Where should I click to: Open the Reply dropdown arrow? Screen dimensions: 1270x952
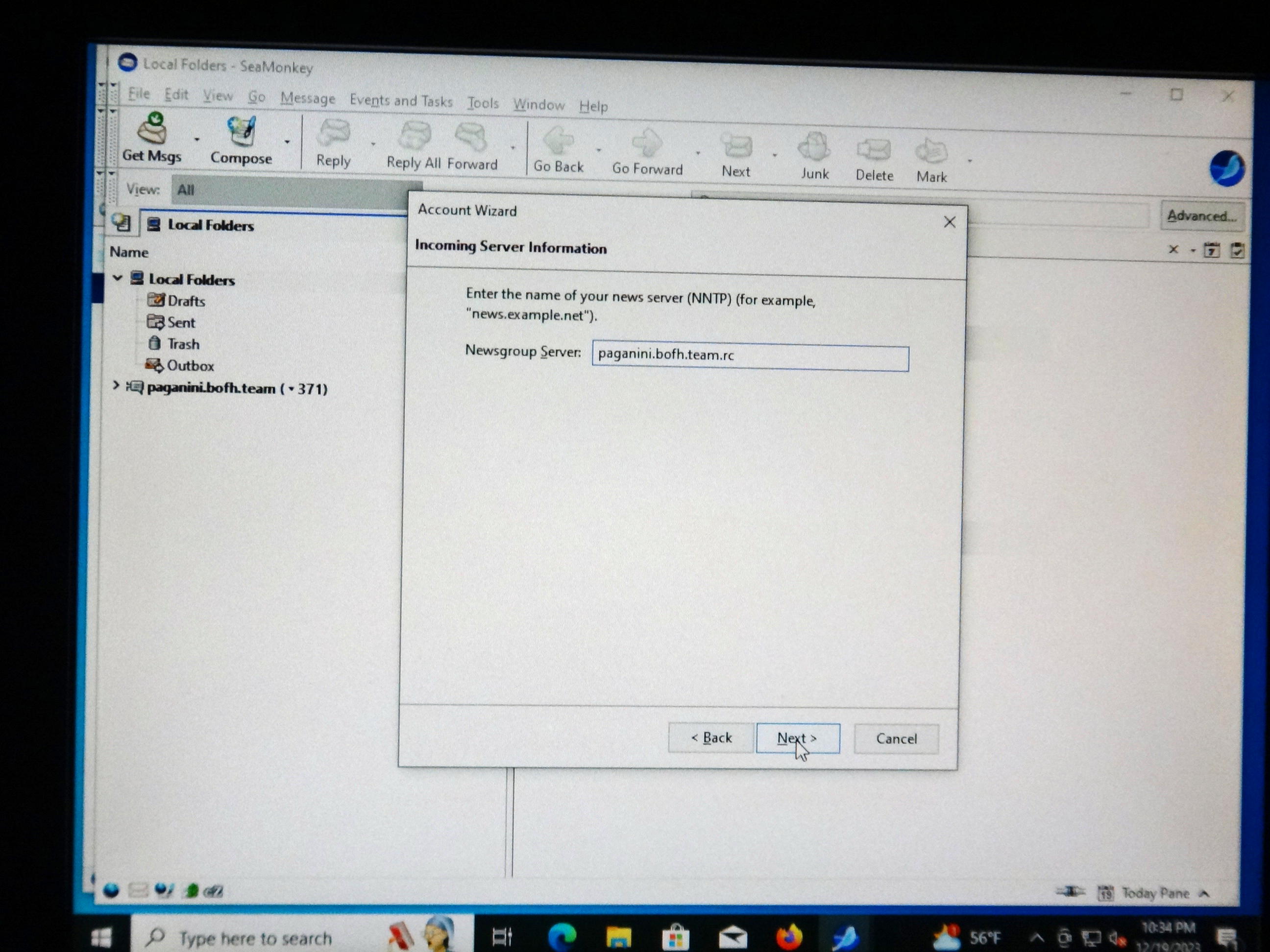(x=373, y=143)
